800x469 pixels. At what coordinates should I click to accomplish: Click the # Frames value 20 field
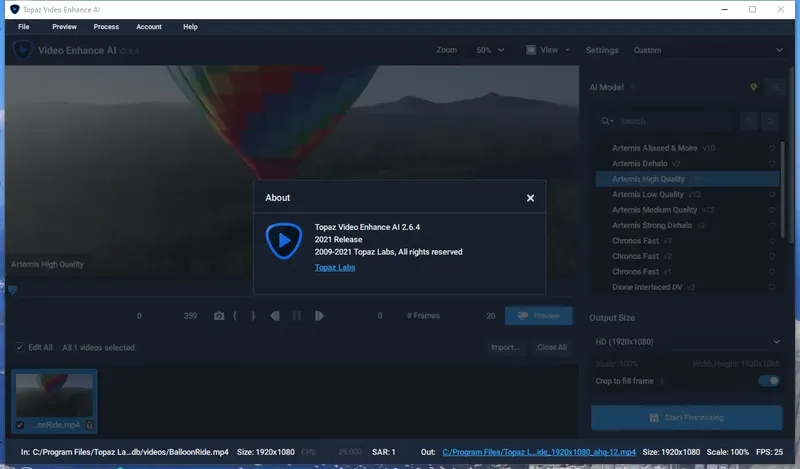pos(490,316)
